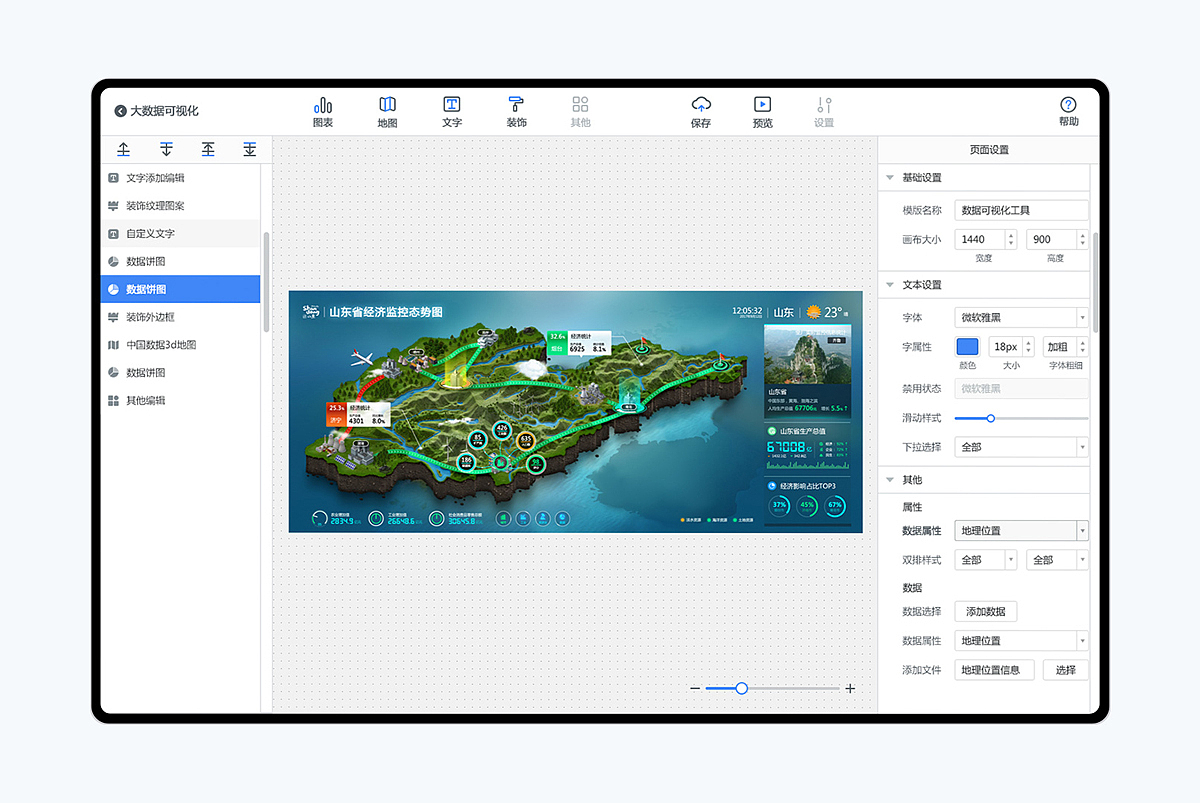Open the 地图 map tool
The width and height of the screenshot is (1200, 803).
[387, 112]
